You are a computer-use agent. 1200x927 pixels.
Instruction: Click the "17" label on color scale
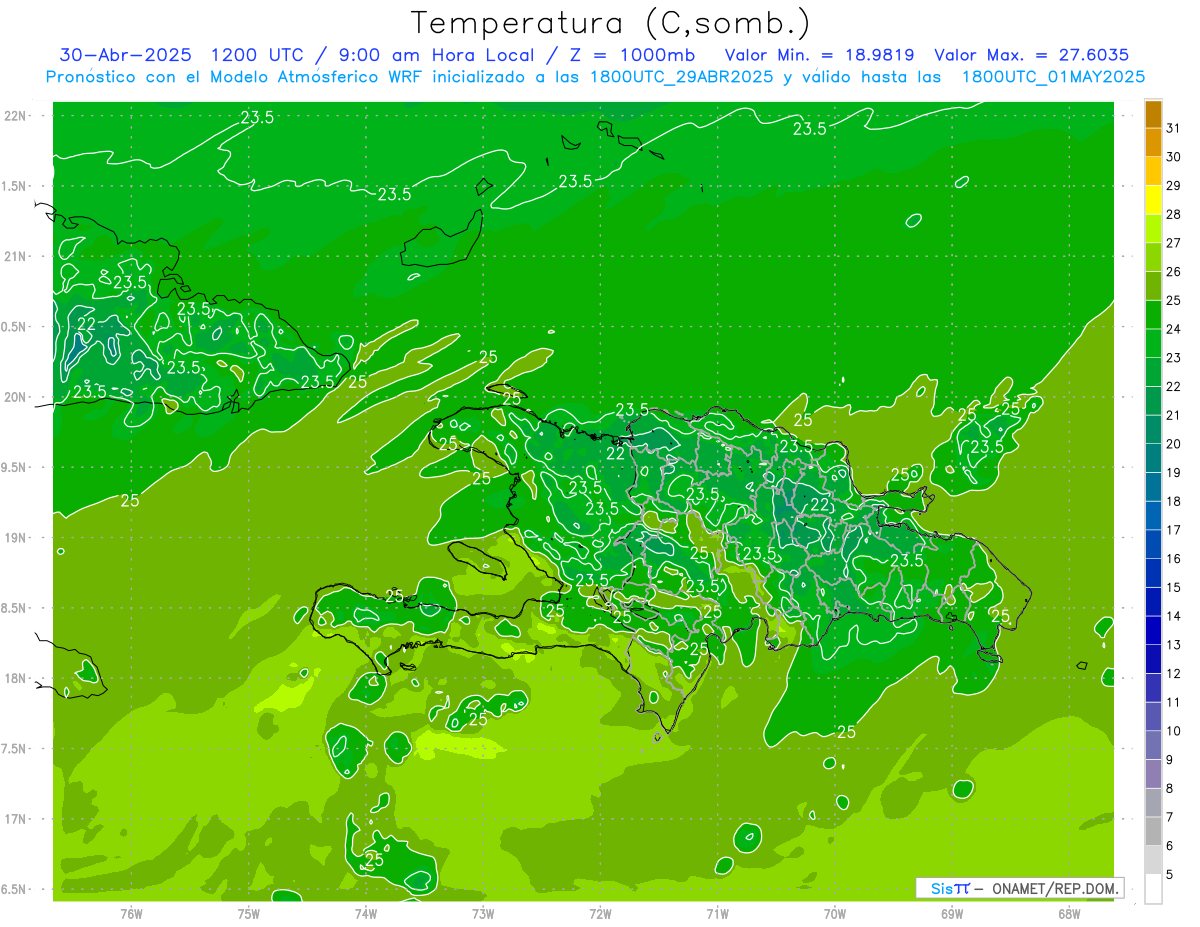[x=1174, y=530]
